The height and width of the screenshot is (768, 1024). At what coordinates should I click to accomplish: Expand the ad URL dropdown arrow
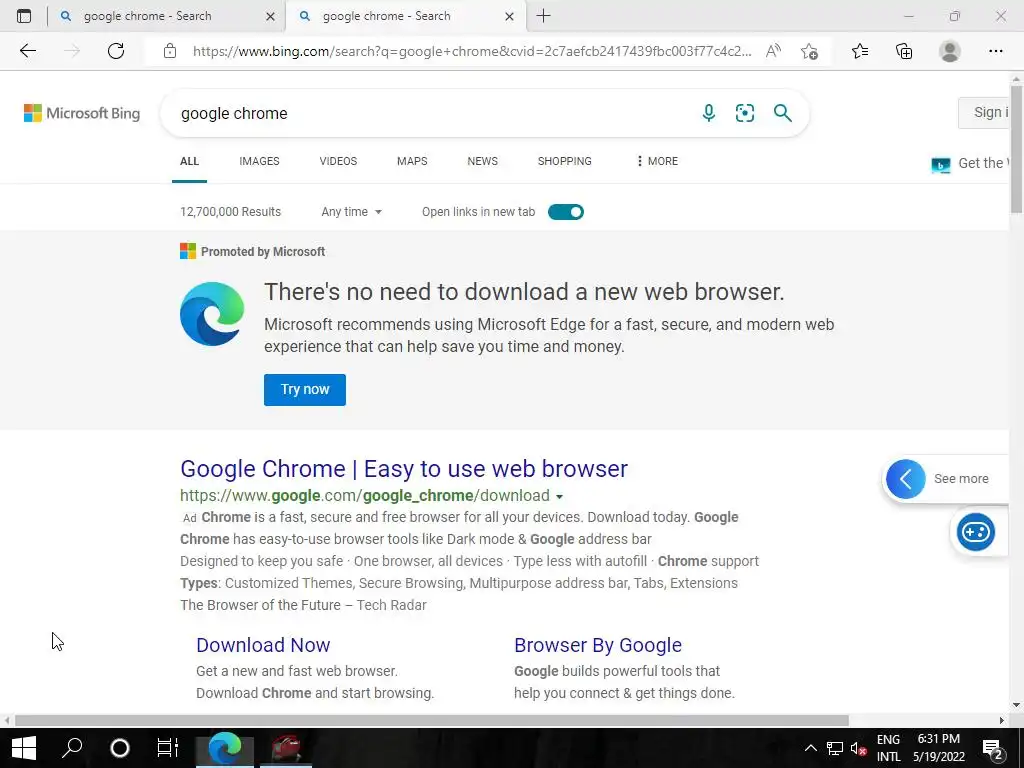click(559, 496)
